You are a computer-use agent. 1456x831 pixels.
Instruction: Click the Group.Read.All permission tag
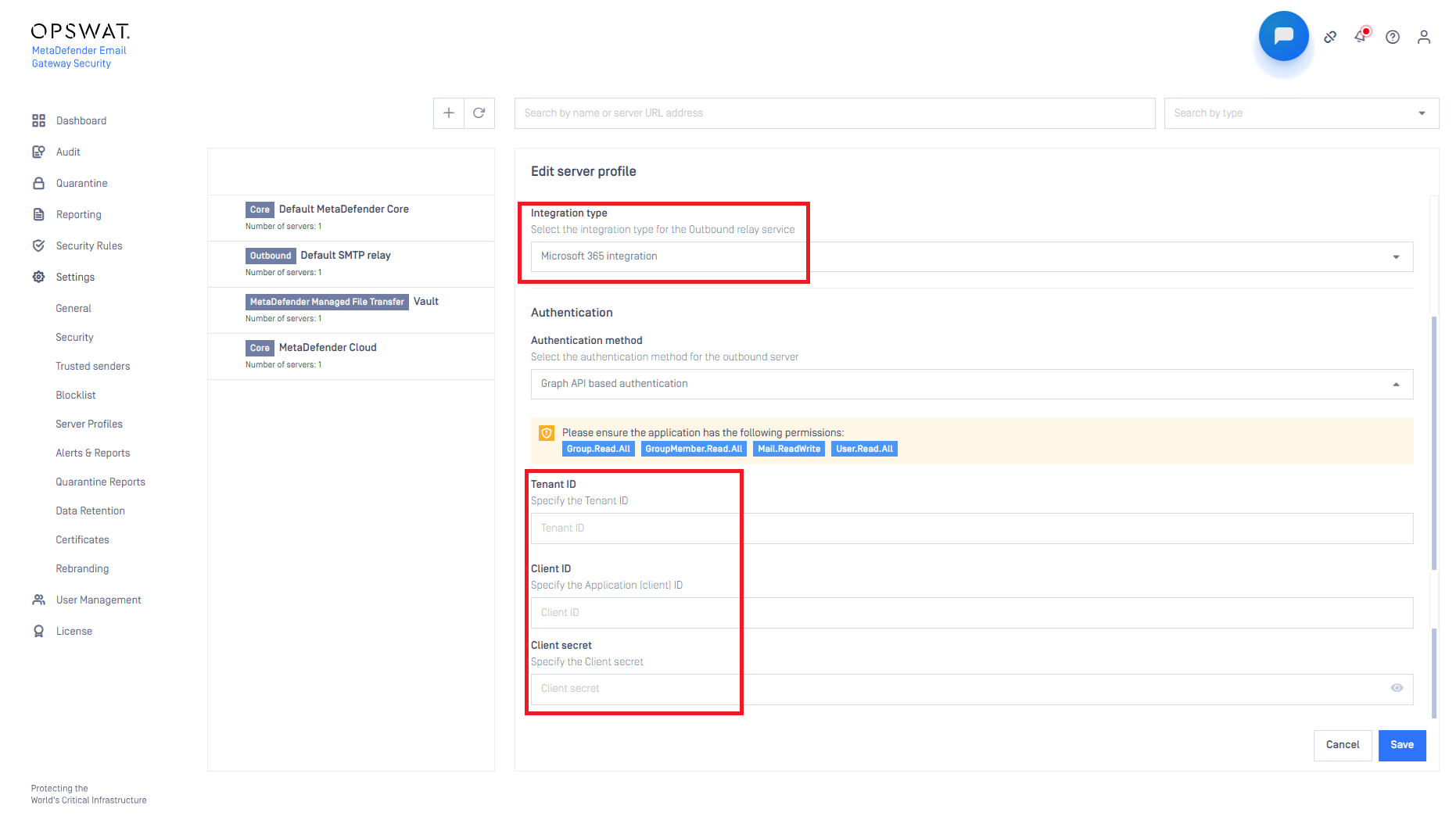(x=598, y=449)
